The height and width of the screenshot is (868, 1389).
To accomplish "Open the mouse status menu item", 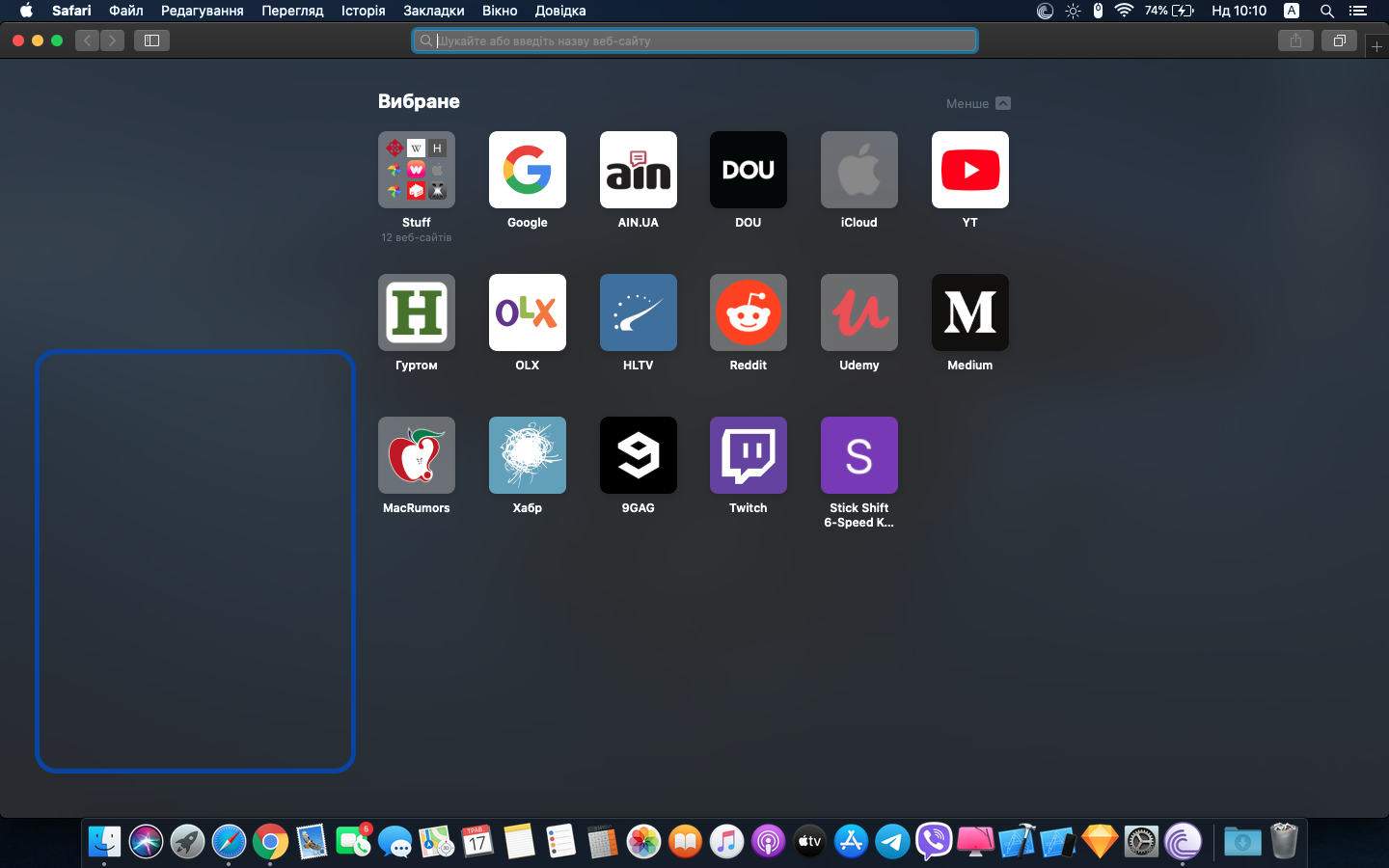I will tap(1098, 11).
